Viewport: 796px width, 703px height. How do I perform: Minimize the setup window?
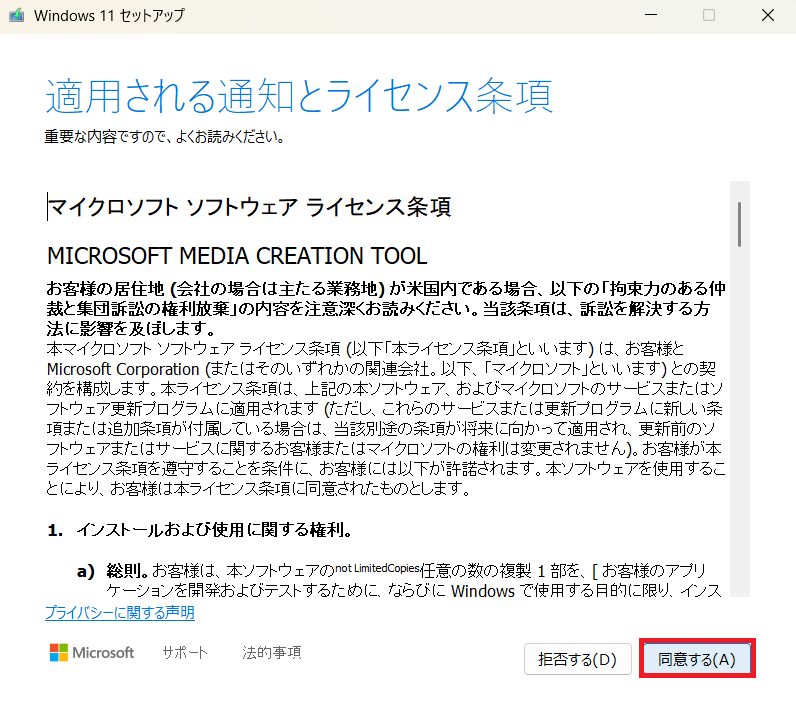tap(651, 15)
